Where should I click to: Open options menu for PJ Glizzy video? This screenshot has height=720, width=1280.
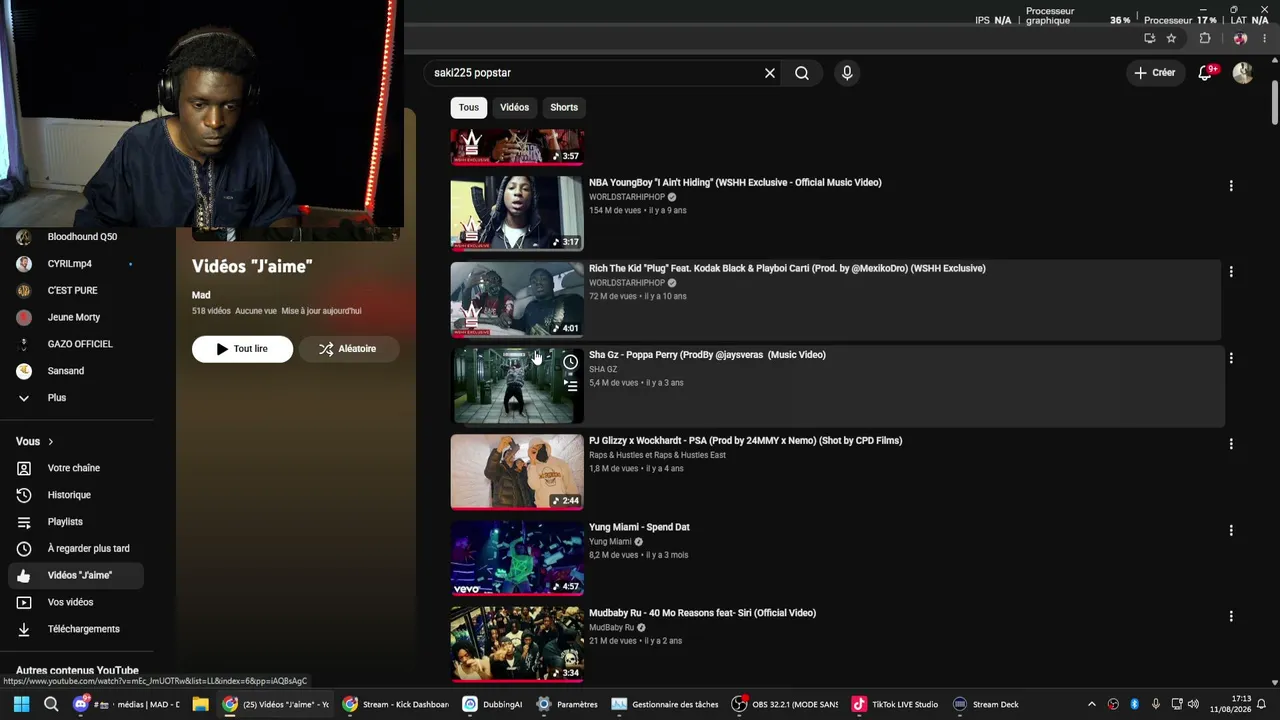1231,444
